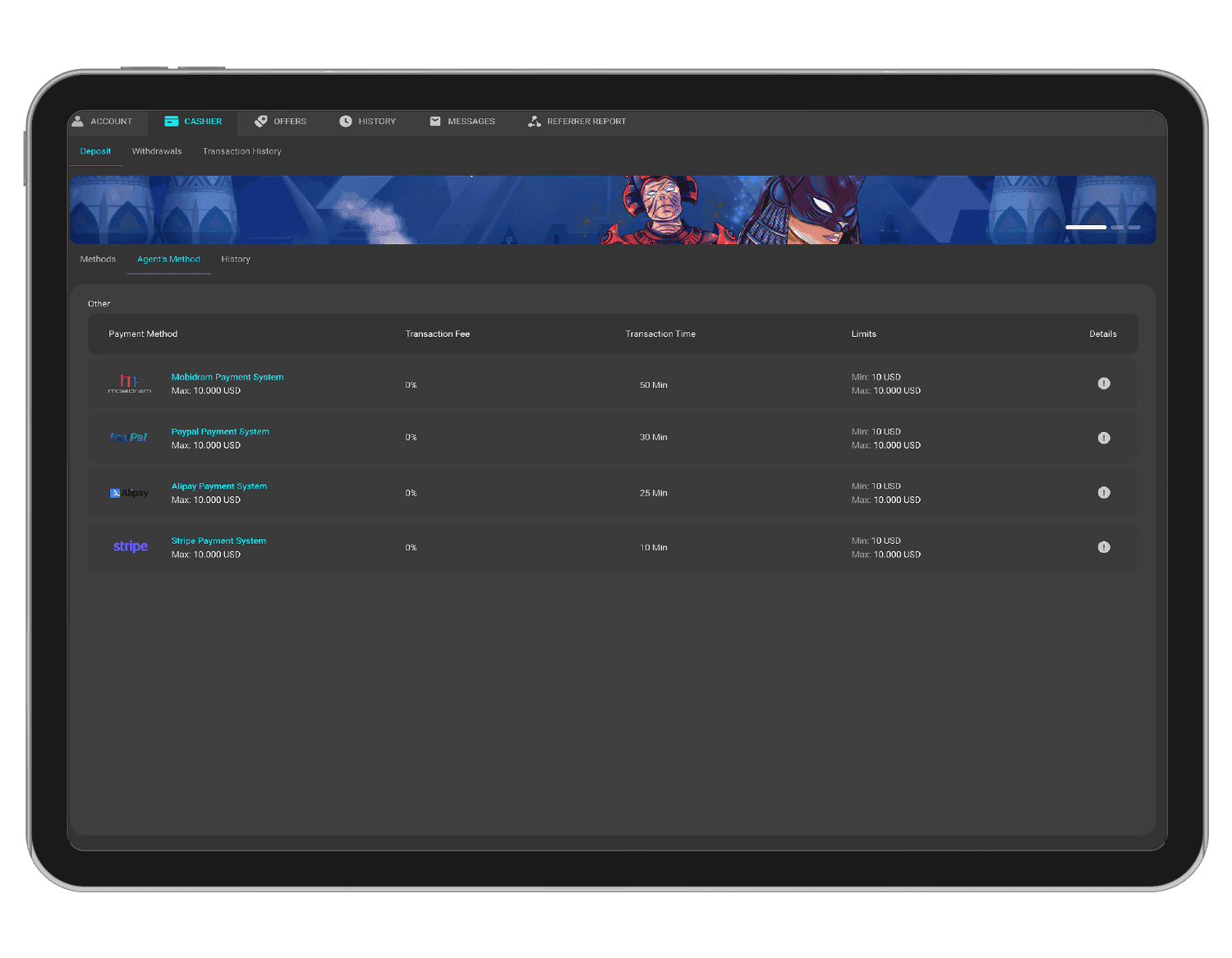Screen dimensions: 1232x958
Task: Select the Agent's Method tab
Action: (x=168, y=259)
